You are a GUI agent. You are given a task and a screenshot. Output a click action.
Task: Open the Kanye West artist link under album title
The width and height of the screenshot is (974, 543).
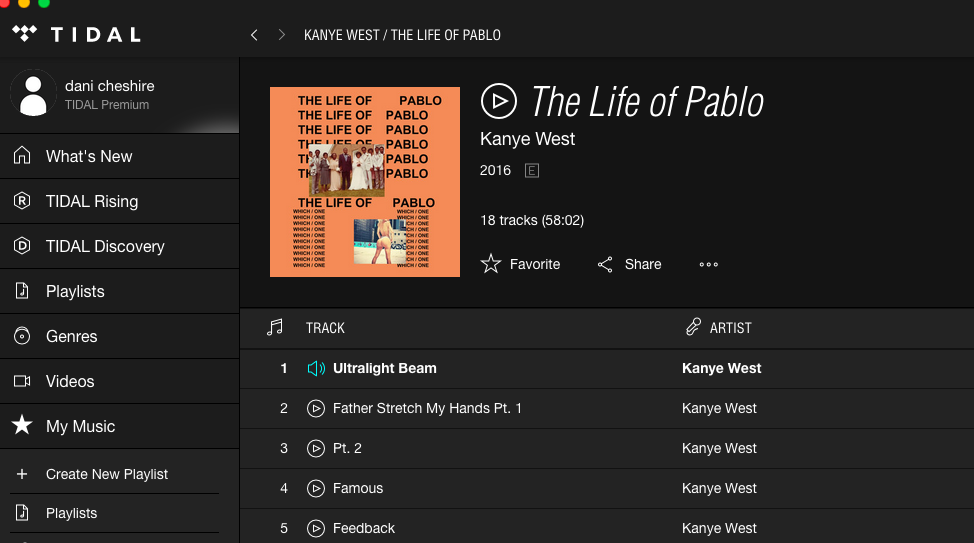pos(527,139)
